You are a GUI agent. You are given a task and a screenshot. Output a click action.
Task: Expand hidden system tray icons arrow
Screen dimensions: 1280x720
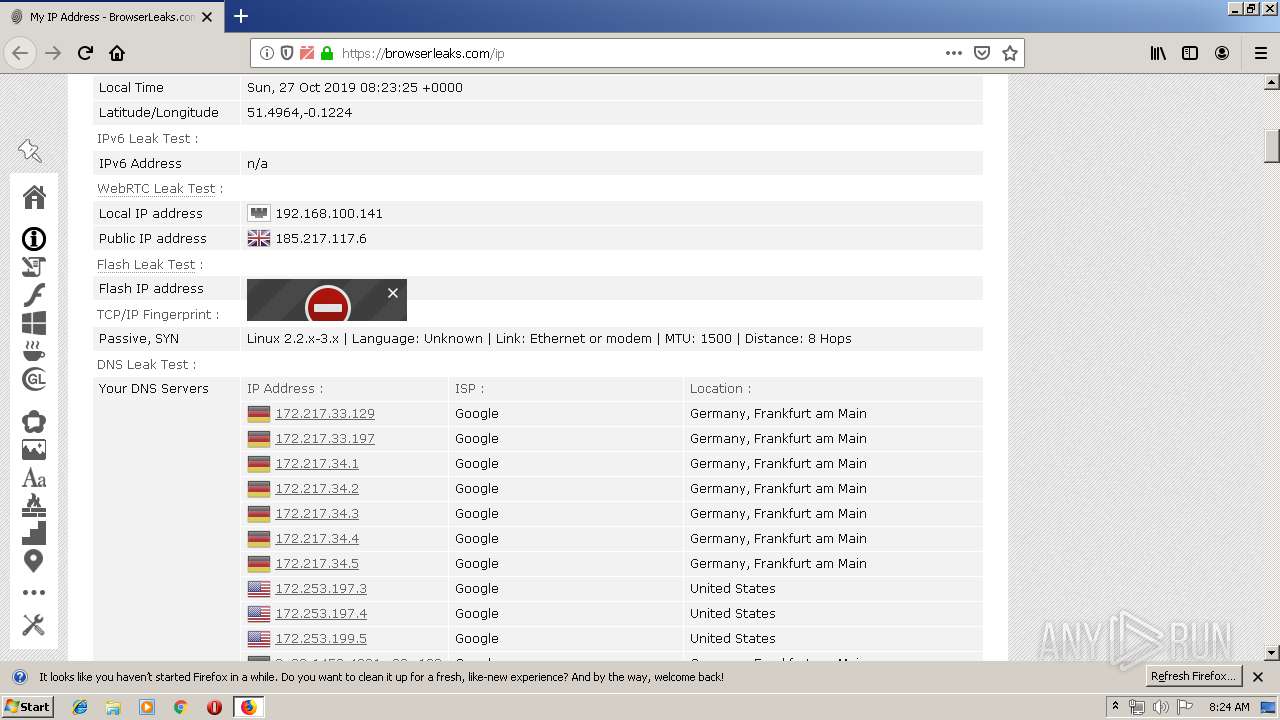tap(1116, 707)
